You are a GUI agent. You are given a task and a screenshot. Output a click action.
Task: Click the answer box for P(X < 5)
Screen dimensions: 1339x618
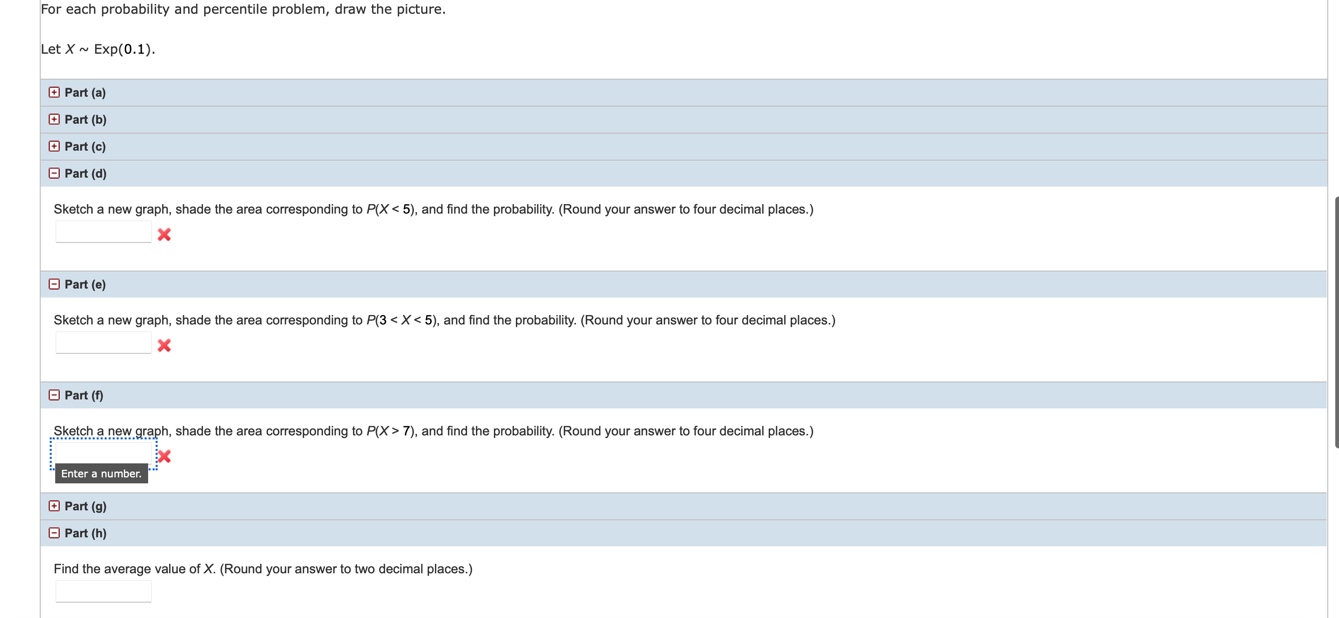[x=103, y=231]
